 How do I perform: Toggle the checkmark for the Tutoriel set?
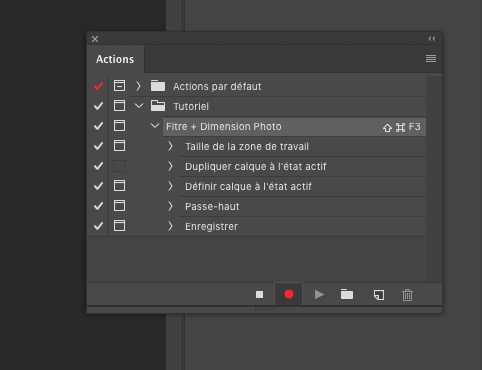[x=98, y=106]
